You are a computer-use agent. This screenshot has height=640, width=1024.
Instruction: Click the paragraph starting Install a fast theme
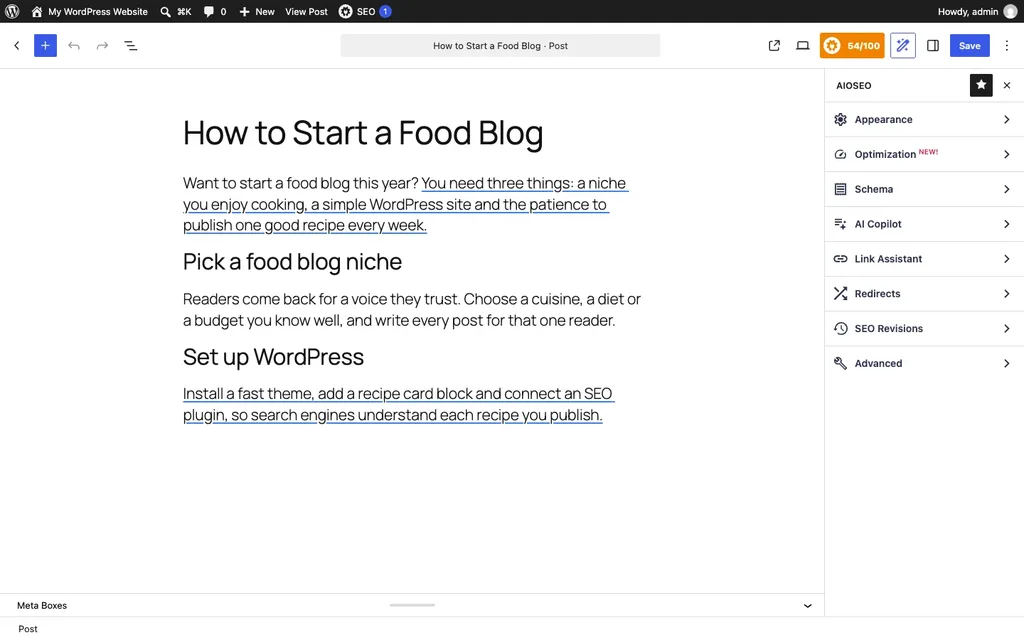(398, 404)
